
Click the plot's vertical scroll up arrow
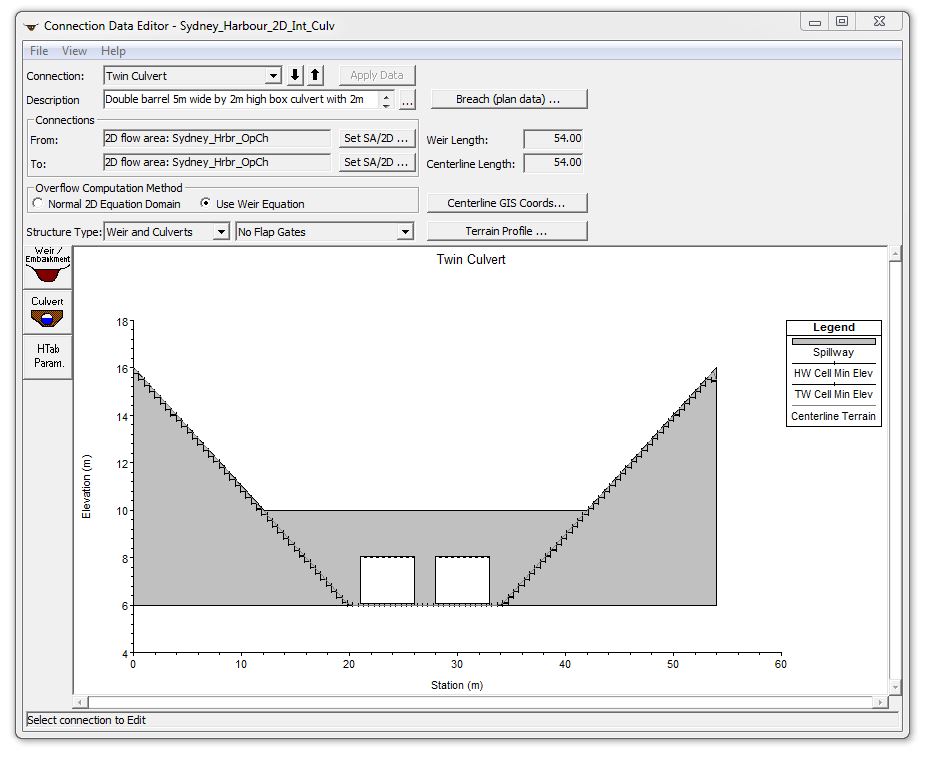point(895,254)
